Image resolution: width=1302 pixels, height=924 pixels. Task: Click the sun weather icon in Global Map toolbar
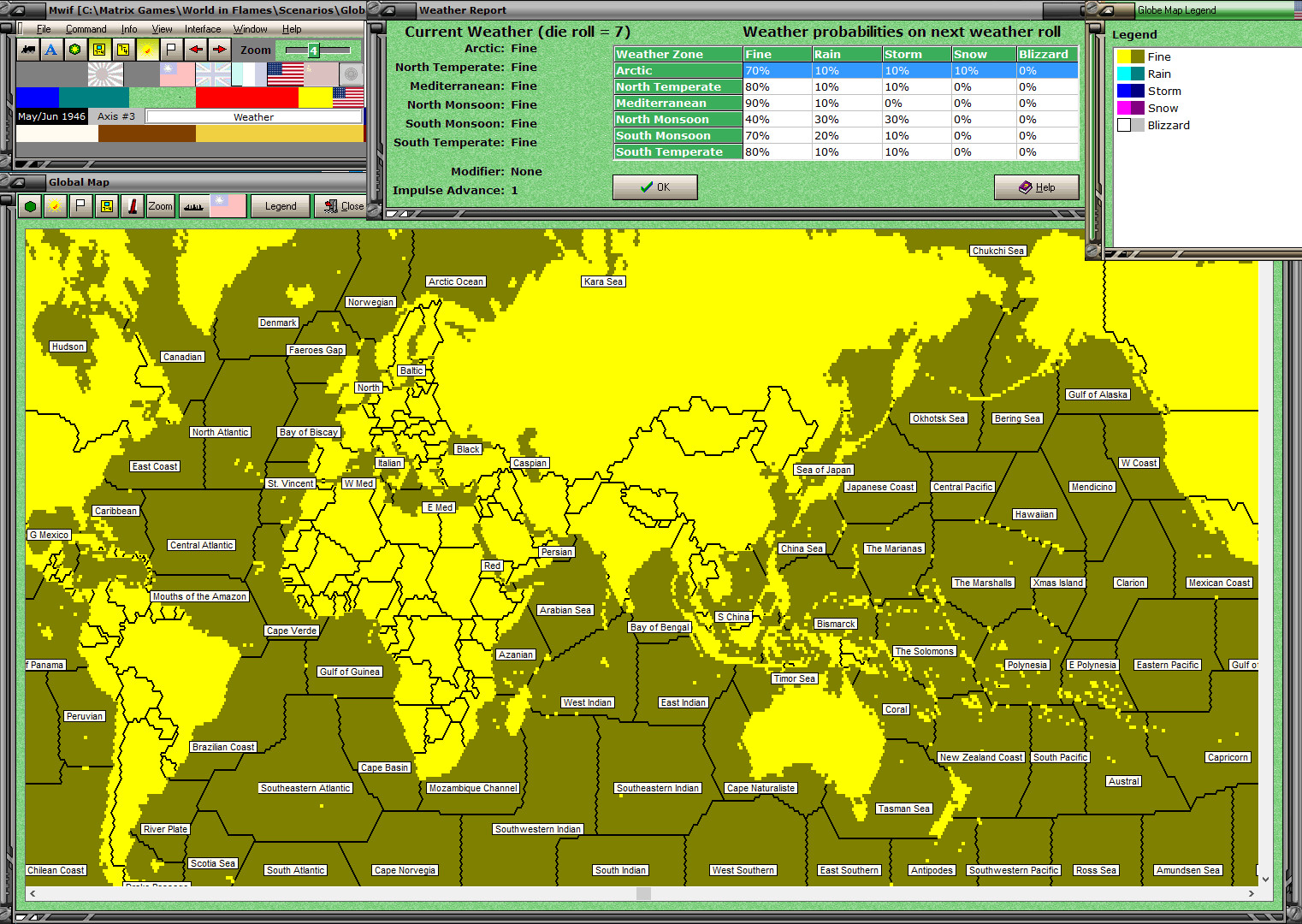pos(55,206)
